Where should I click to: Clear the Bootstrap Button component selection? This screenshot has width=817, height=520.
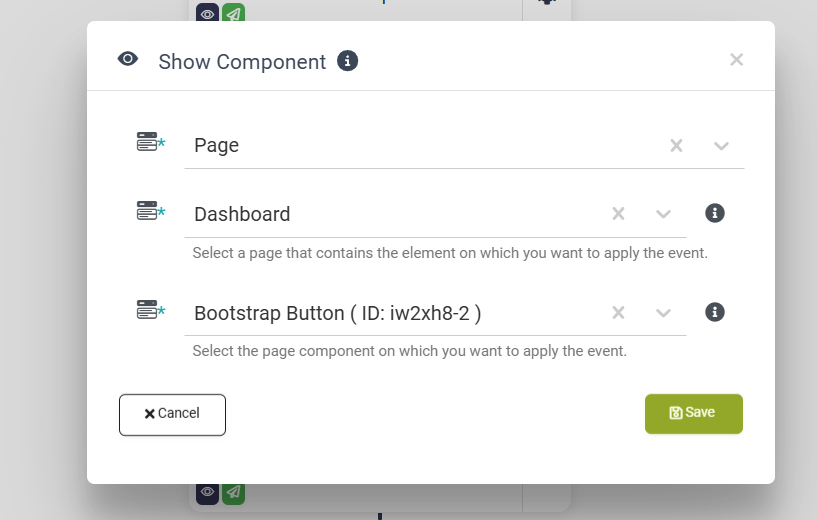point(618,313)
